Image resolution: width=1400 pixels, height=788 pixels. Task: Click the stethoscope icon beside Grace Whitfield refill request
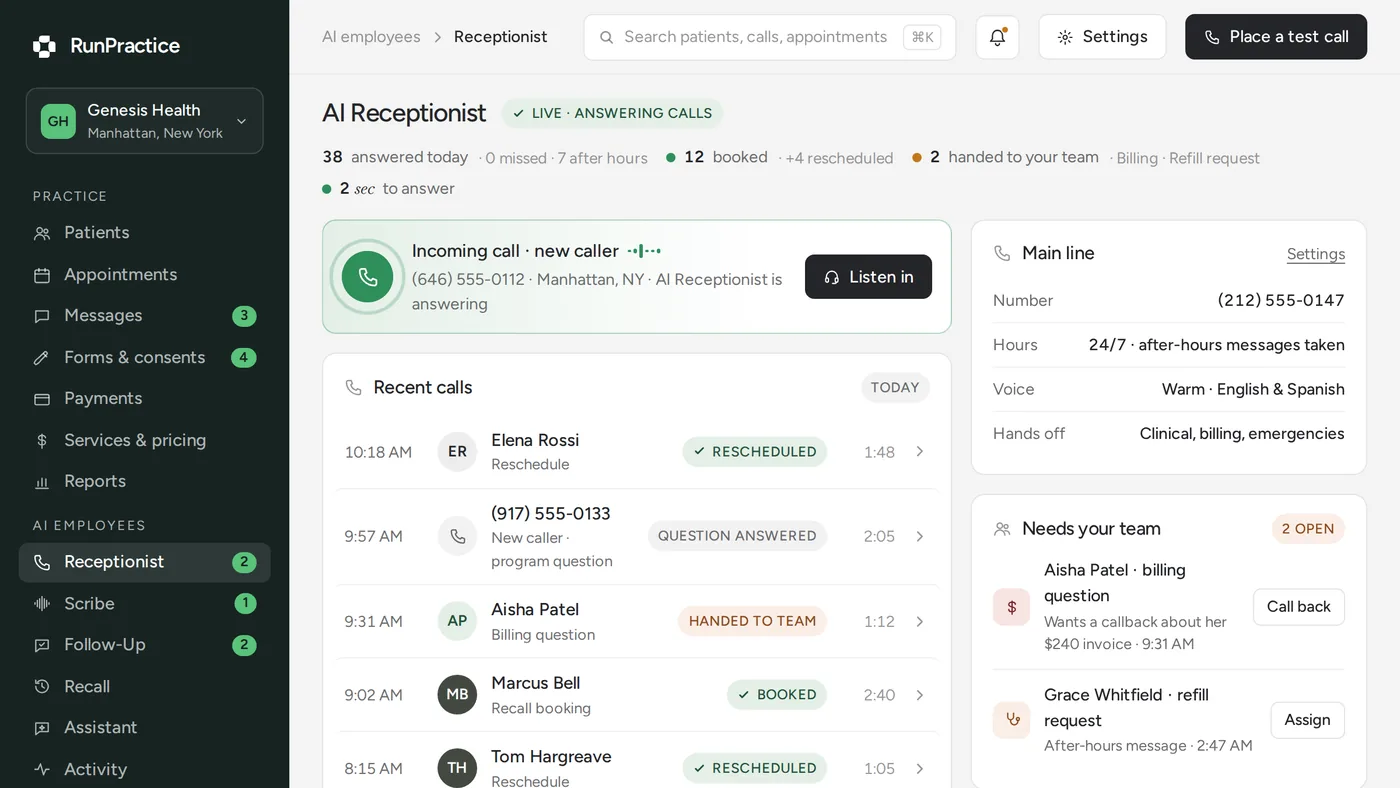click(1011, 720)
